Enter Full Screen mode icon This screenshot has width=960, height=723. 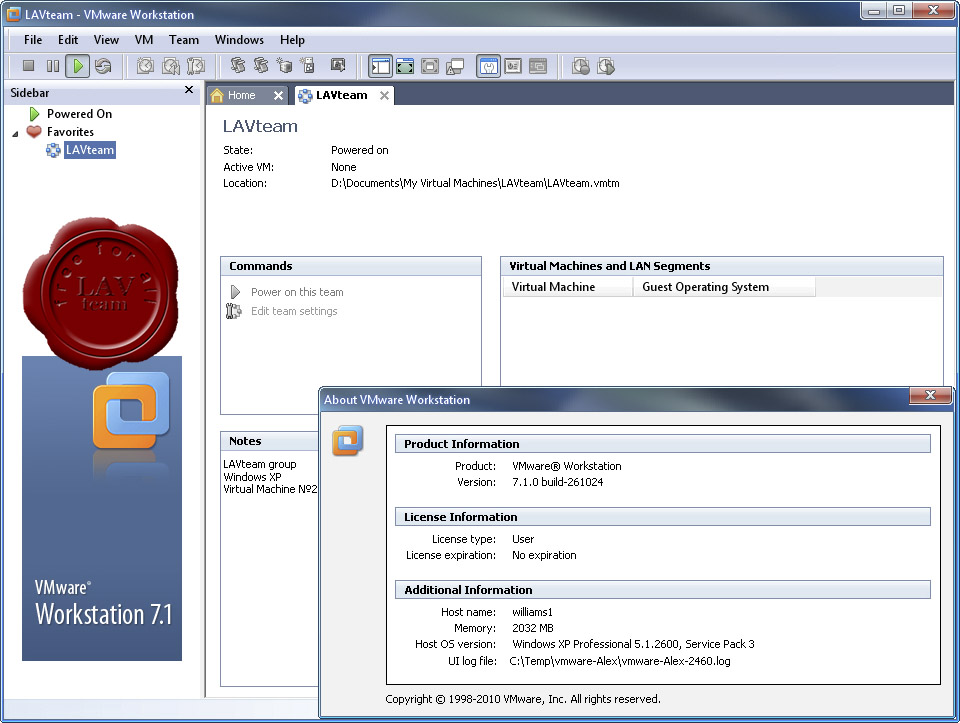point(430,66)
